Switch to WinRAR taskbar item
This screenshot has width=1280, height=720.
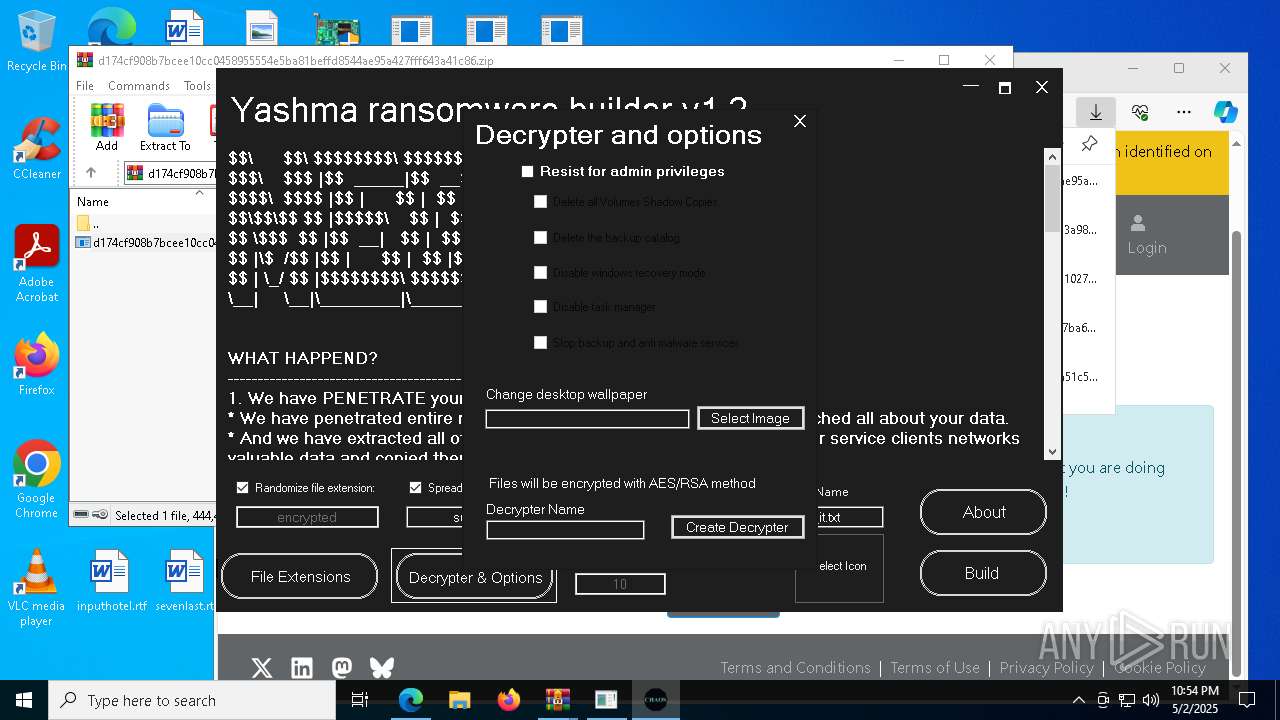tap(557, 700)
